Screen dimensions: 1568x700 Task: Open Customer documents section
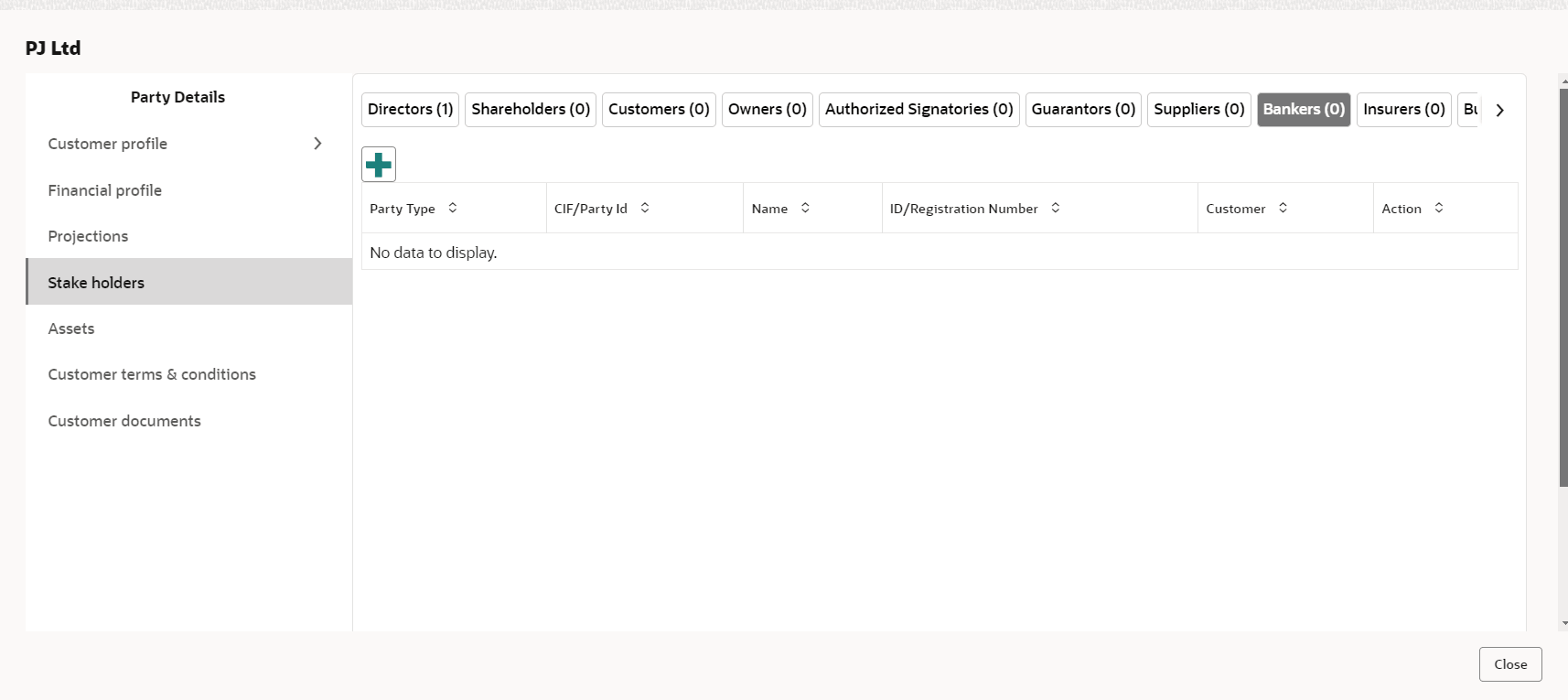point(188,421)
